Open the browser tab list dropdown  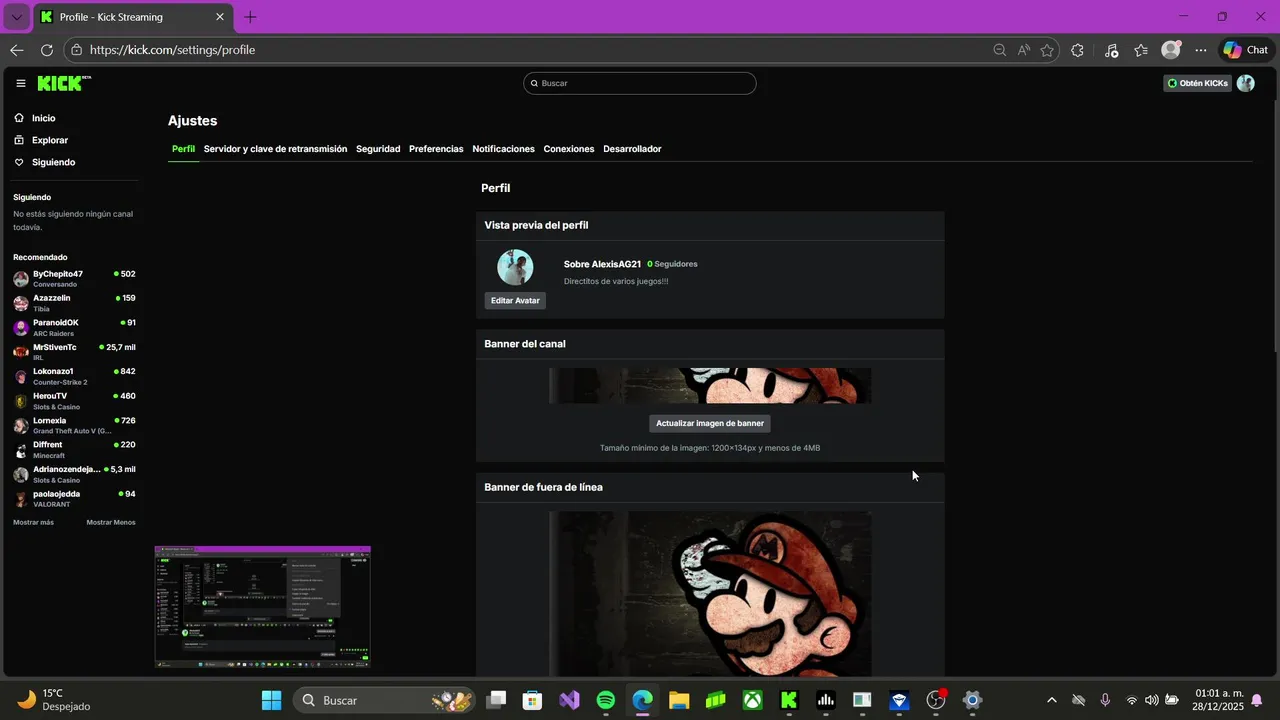click(x=16, y=17)
